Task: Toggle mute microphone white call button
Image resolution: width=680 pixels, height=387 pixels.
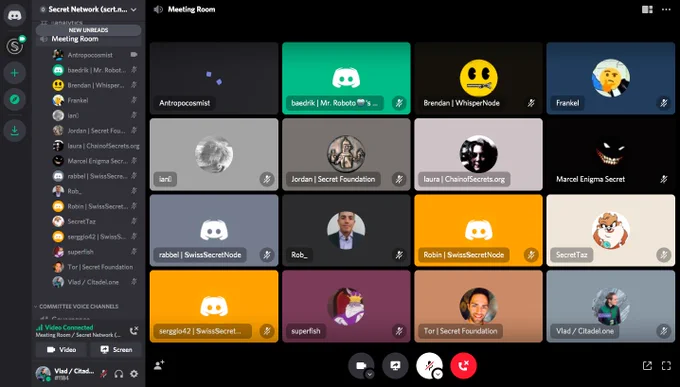Action: [x=429, y=366]
